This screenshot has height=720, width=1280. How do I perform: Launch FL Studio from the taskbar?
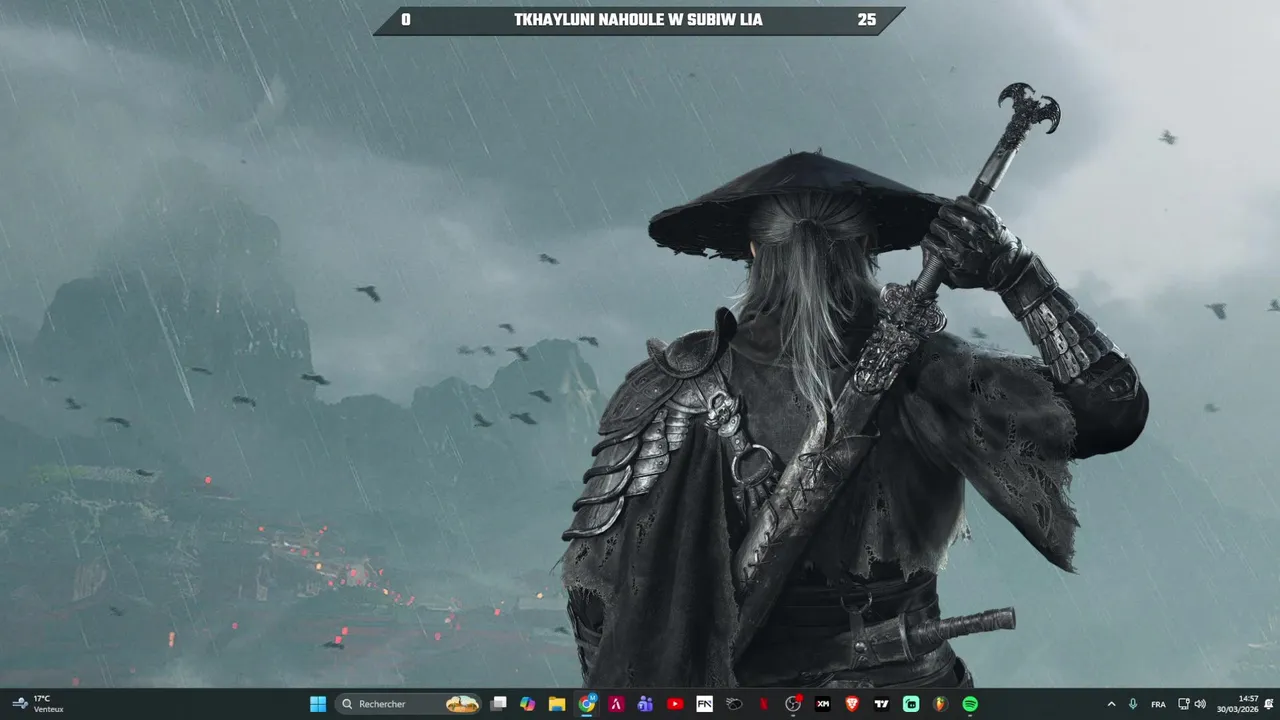[940, 704]
